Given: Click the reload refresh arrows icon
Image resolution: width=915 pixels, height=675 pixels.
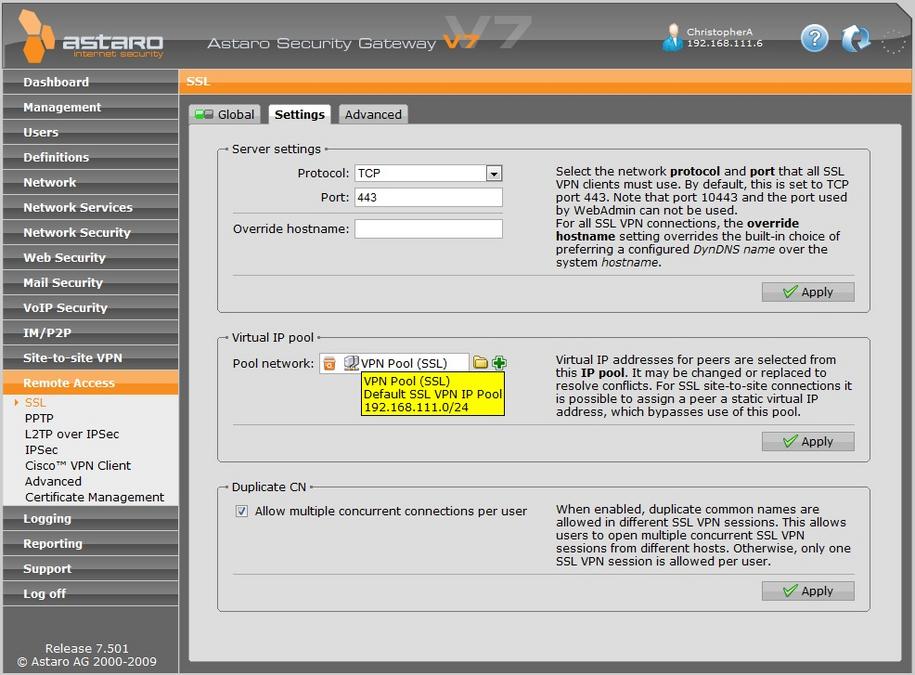Looking at the screenshot, I should pos(855,39).
